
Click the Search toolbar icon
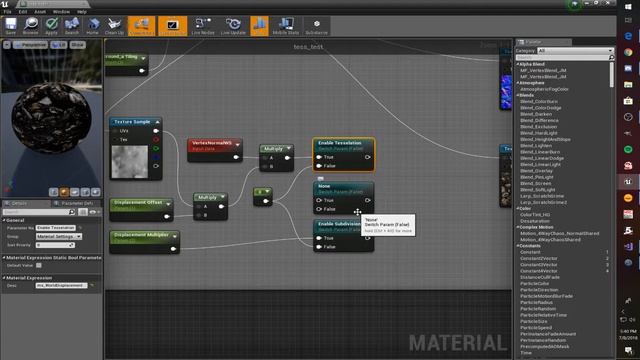pos(72,26)
